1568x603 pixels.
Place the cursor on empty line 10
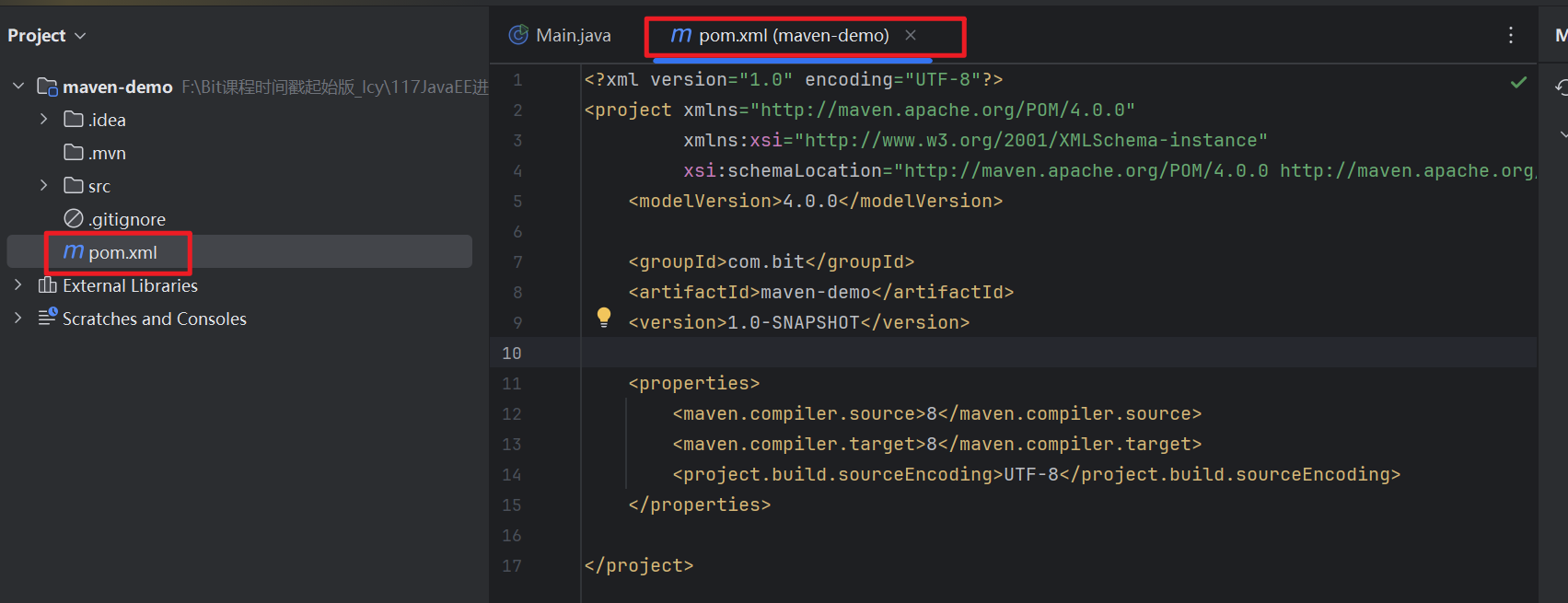pyautogui.click(x=1059, y=353)
